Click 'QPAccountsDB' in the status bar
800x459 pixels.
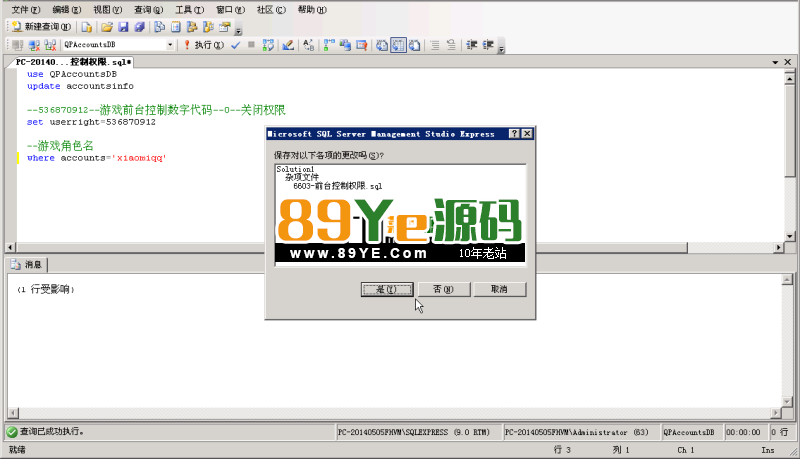point(688,432)
